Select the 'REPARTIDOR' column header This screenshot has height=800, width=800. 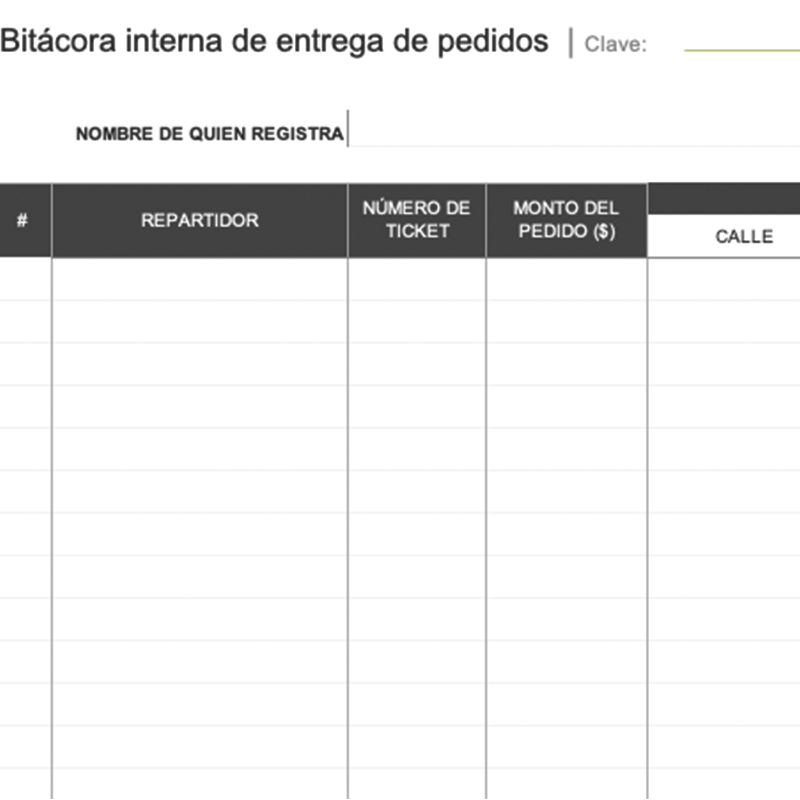point(199,221)
